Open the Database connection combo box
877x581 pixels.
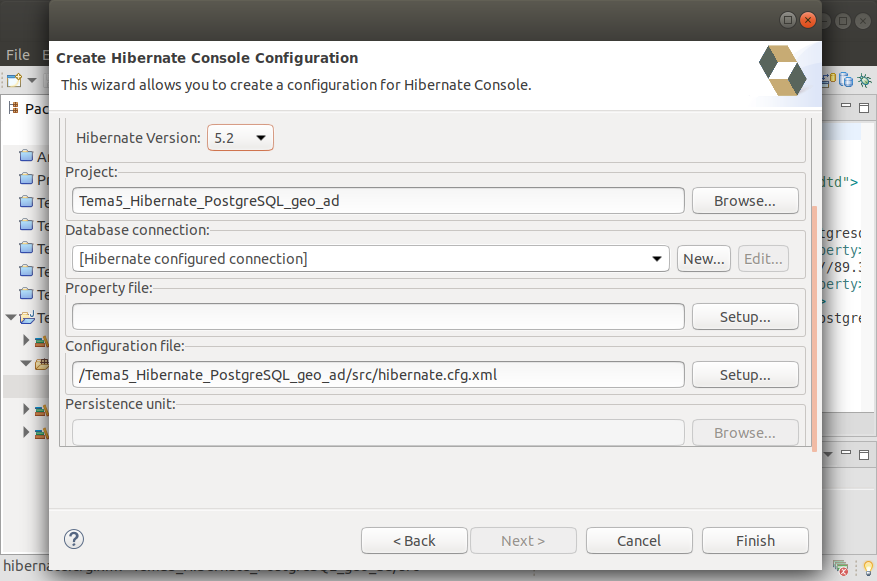371,259
